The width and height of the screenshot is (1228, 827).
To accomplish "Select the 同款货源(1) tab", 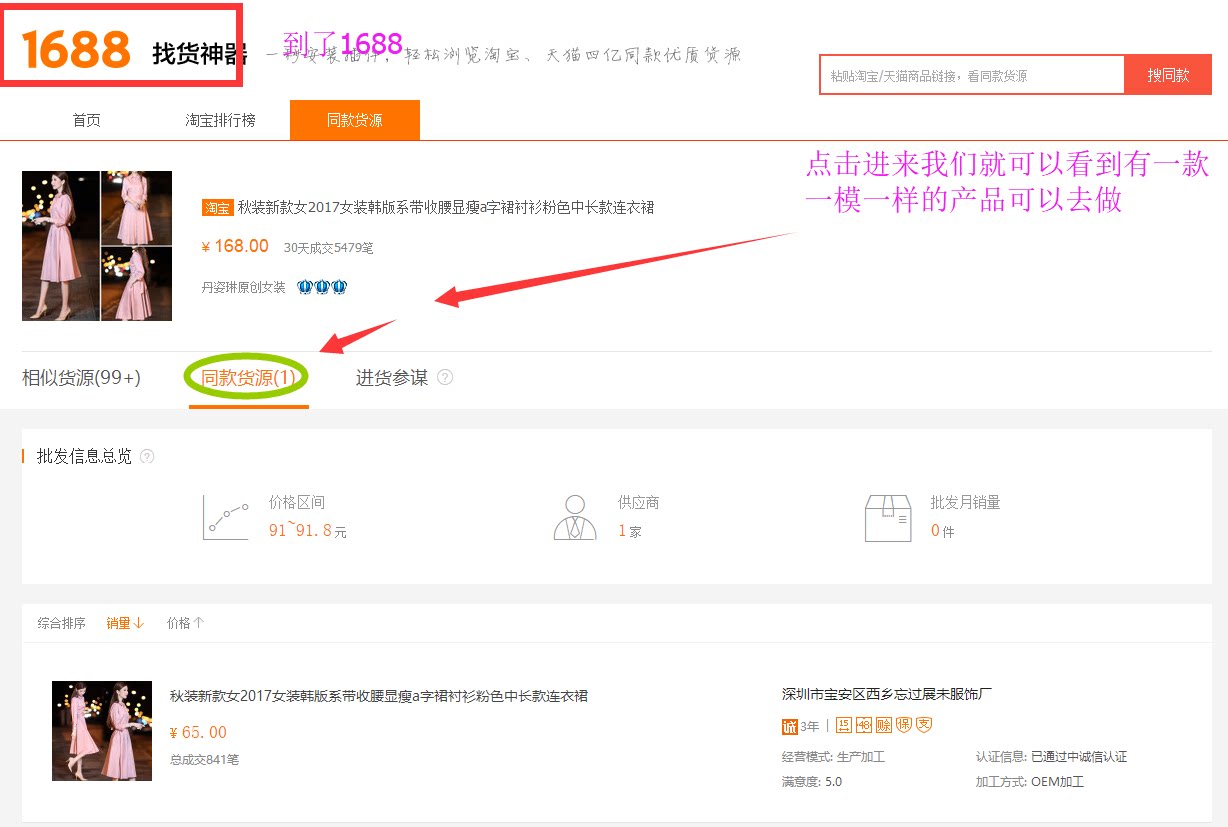I will click(249, 378).
